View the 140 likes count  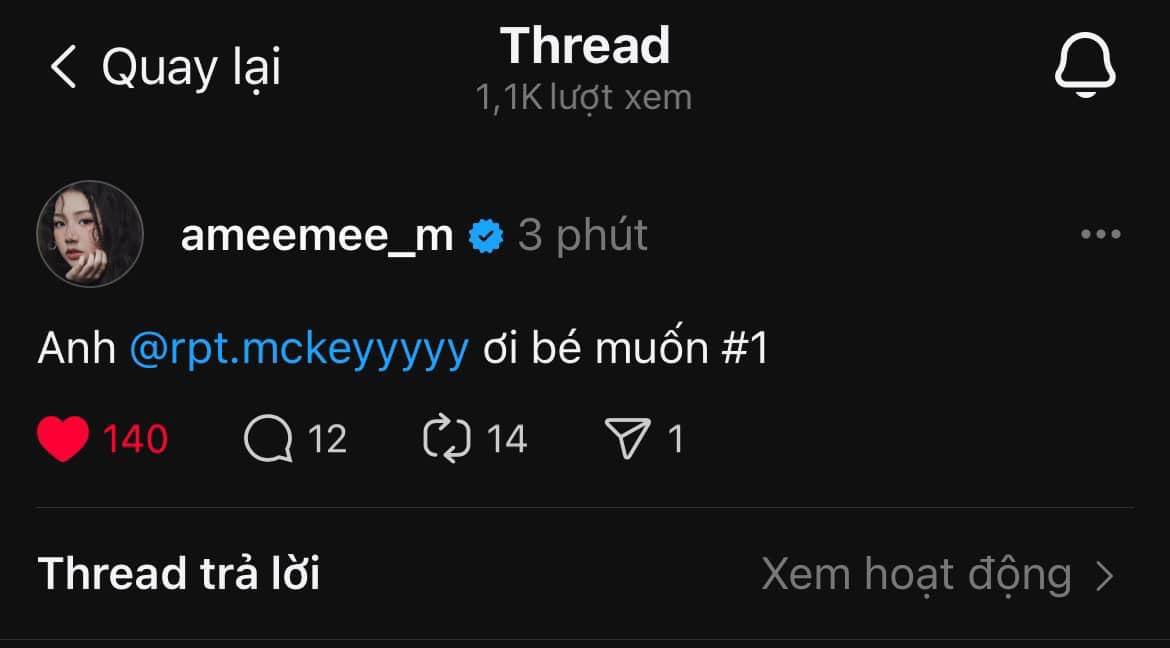[x=136, y=440]
